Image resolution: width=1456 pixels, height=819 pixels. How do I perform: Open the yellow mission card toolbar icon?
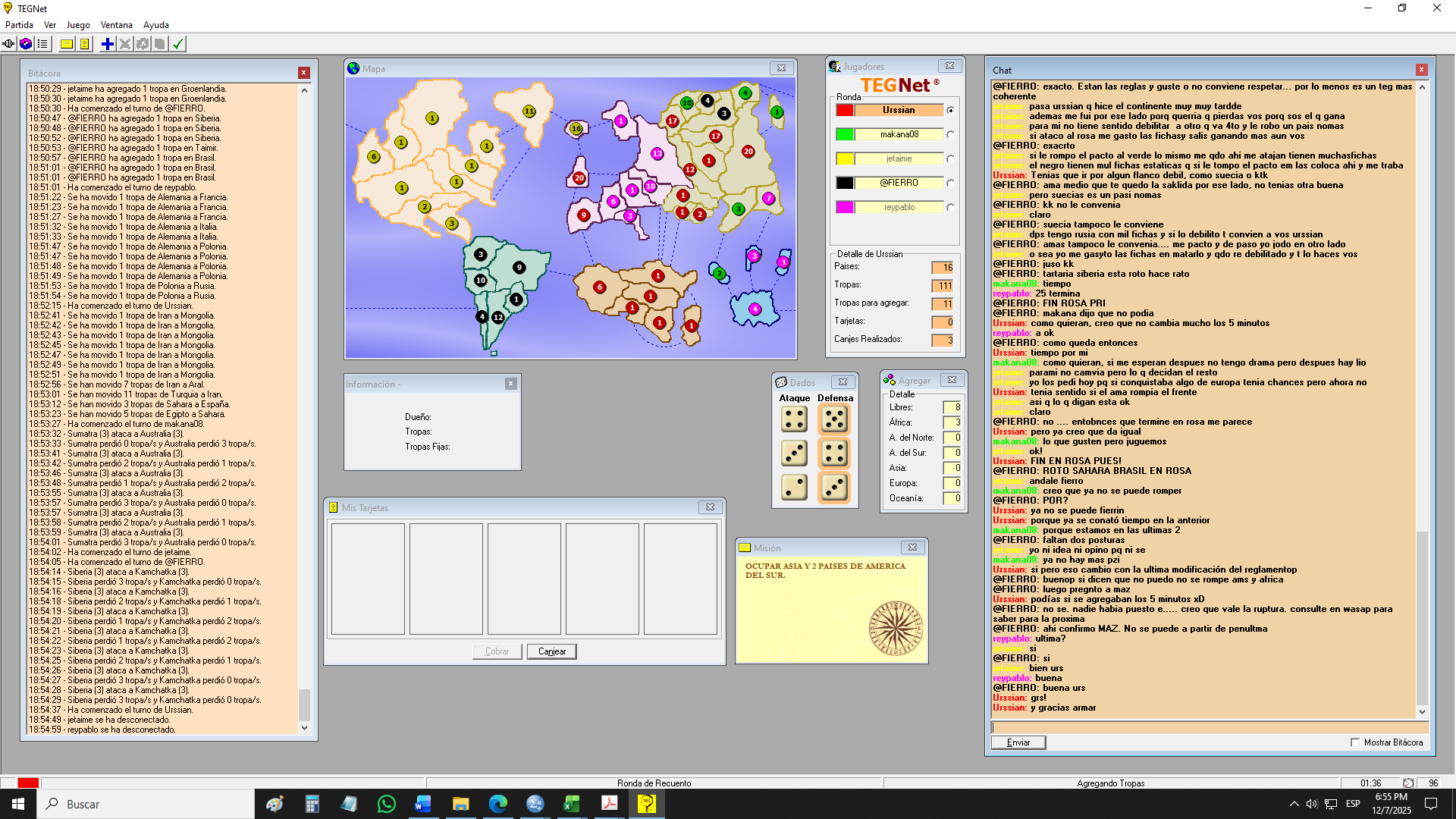(67, 44)
